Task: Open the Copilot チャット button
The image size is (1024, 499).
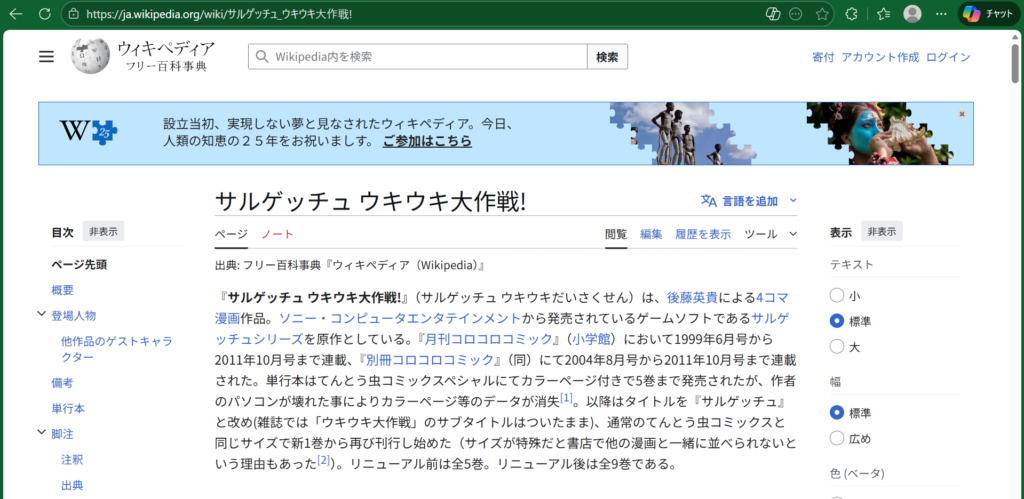Action: click(987, 14)
